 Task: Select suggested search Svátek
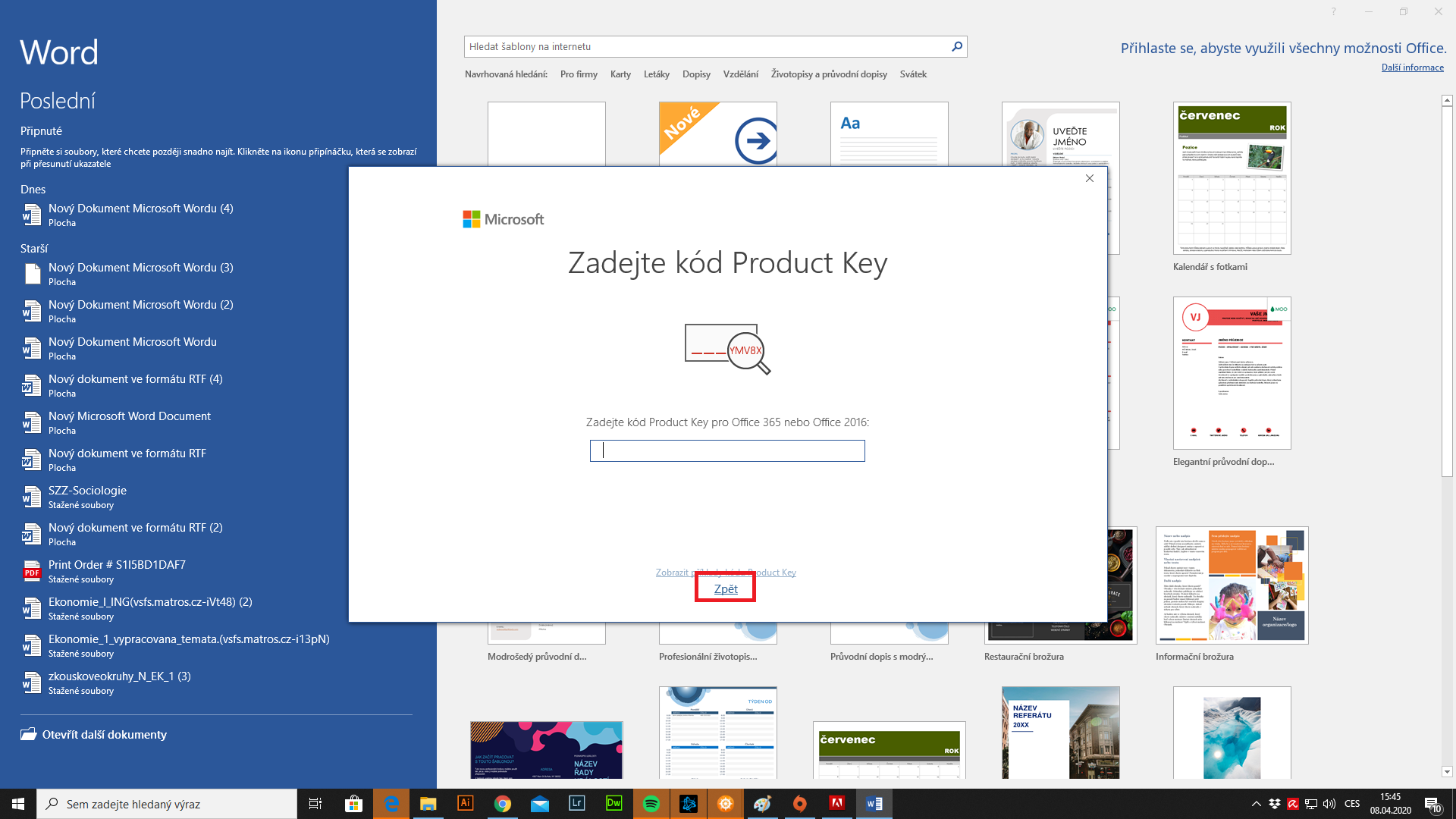913,74
